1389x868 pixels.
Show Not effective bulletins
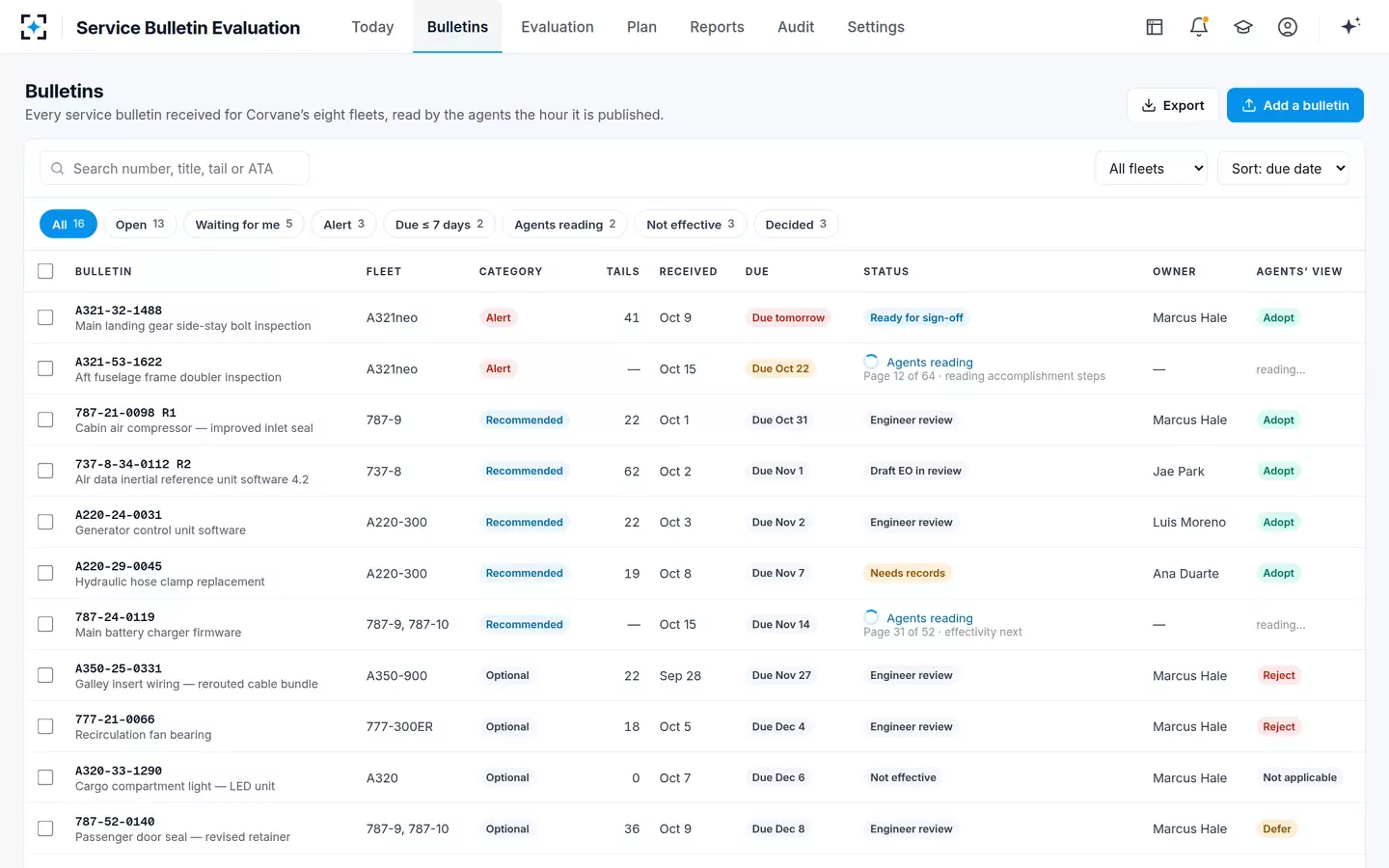[691, 225]
